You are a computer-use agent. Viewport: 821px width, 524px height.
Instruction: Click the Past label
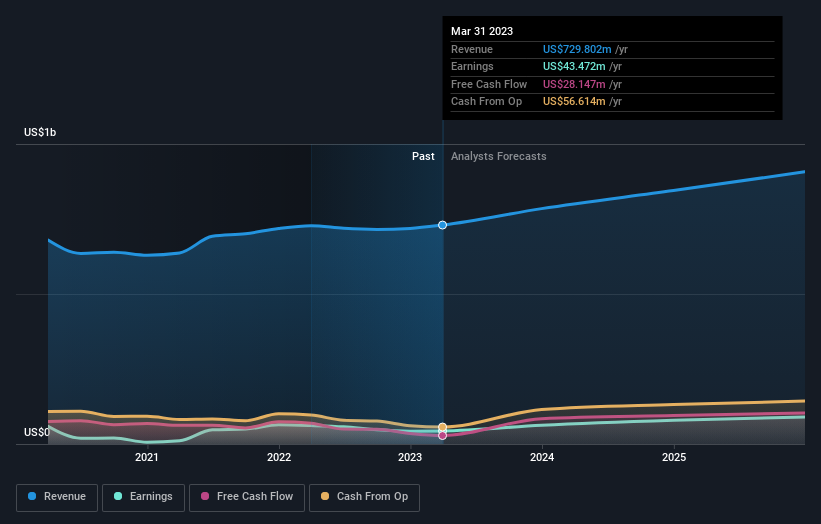[423, 157]
